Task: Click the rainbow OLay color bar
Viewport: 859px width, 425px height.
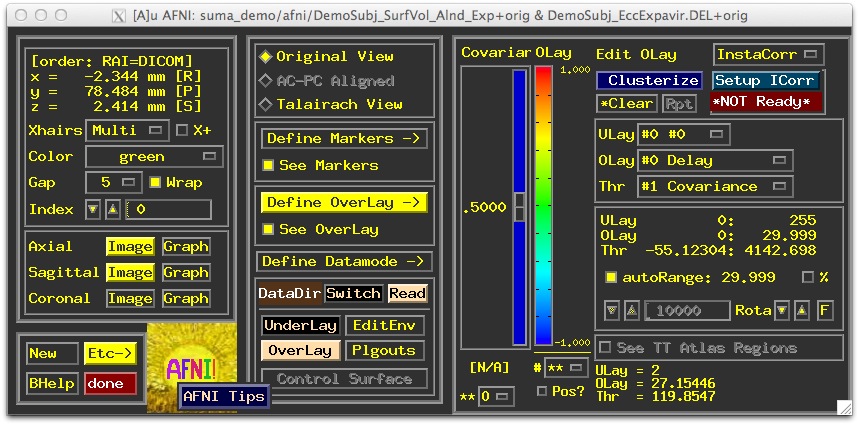Action: point(543,206)
